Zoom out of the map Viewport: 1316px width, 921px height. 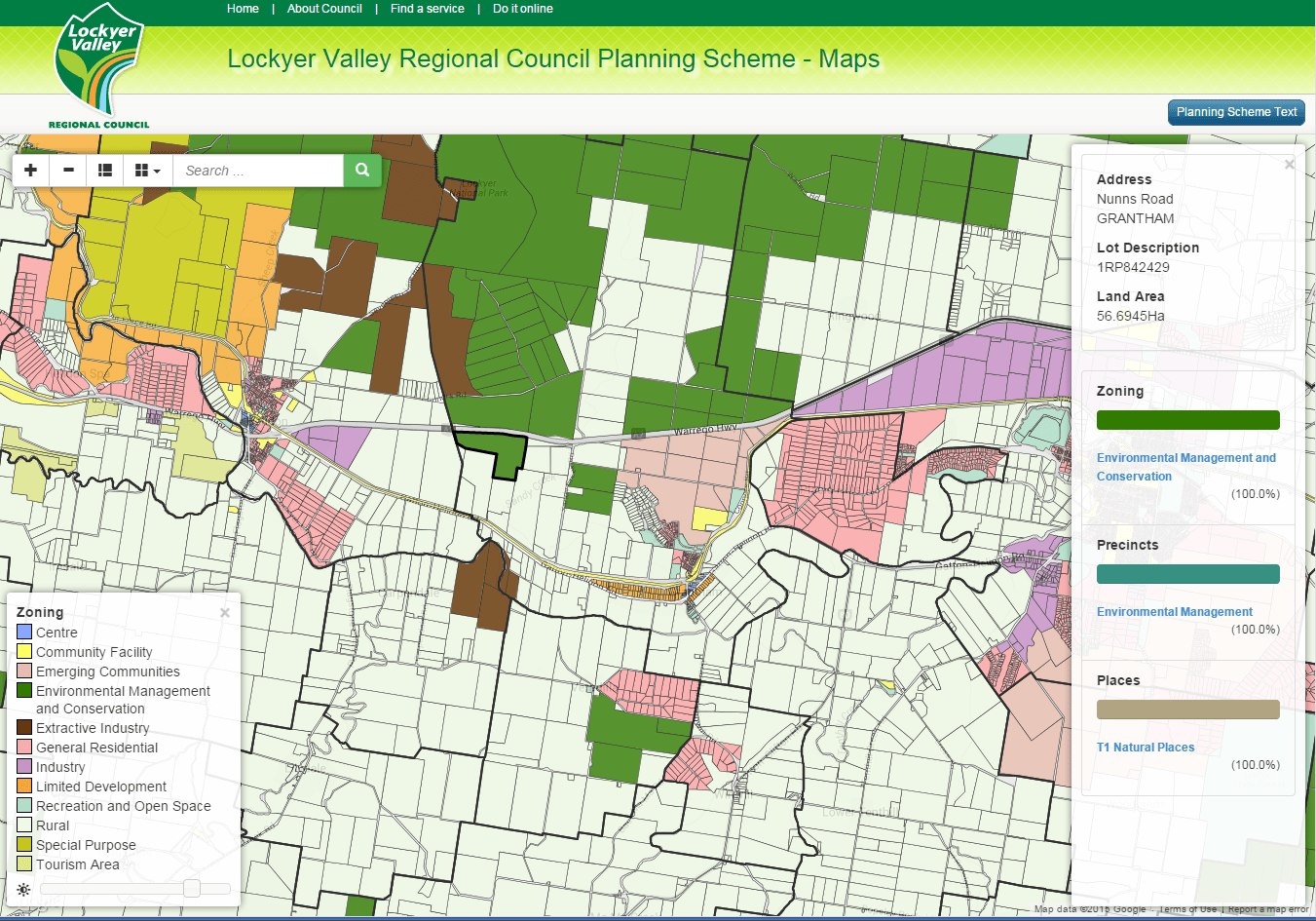pyautogui.click(x=67, y=170)
